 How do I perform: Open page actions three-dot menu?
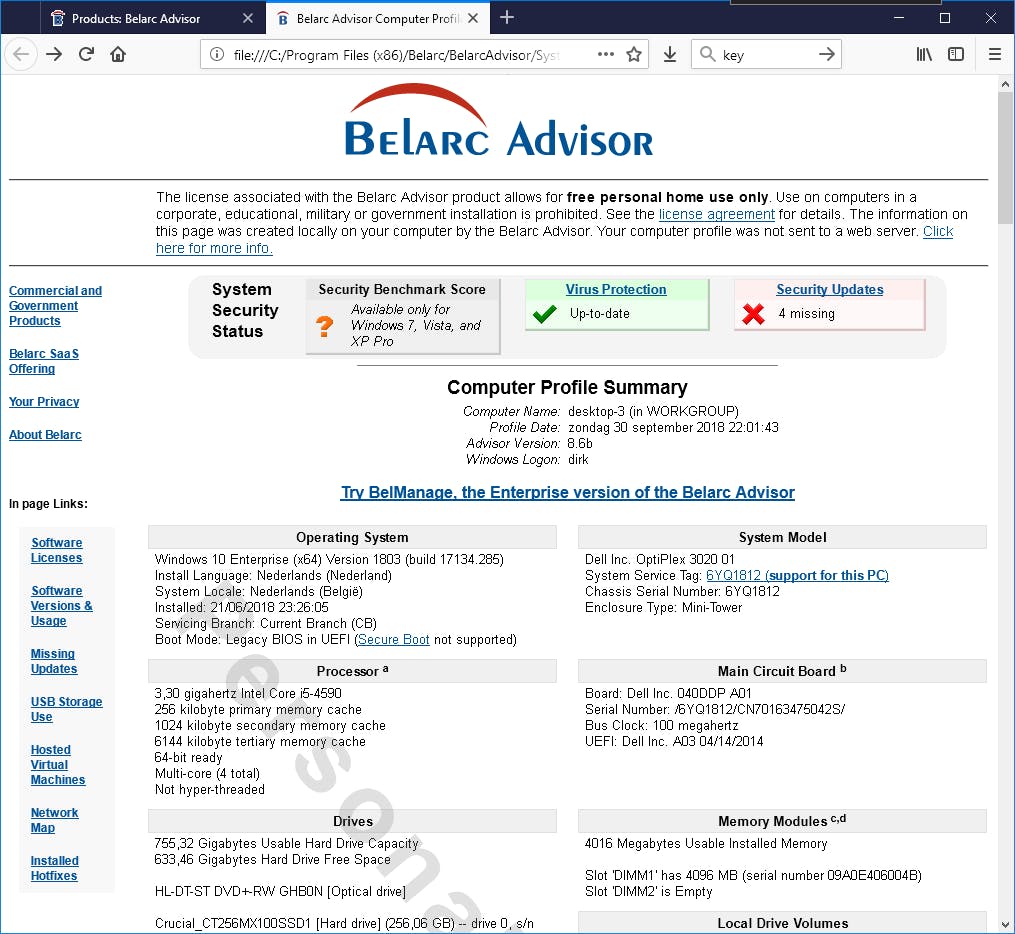(x=606, y=54)
